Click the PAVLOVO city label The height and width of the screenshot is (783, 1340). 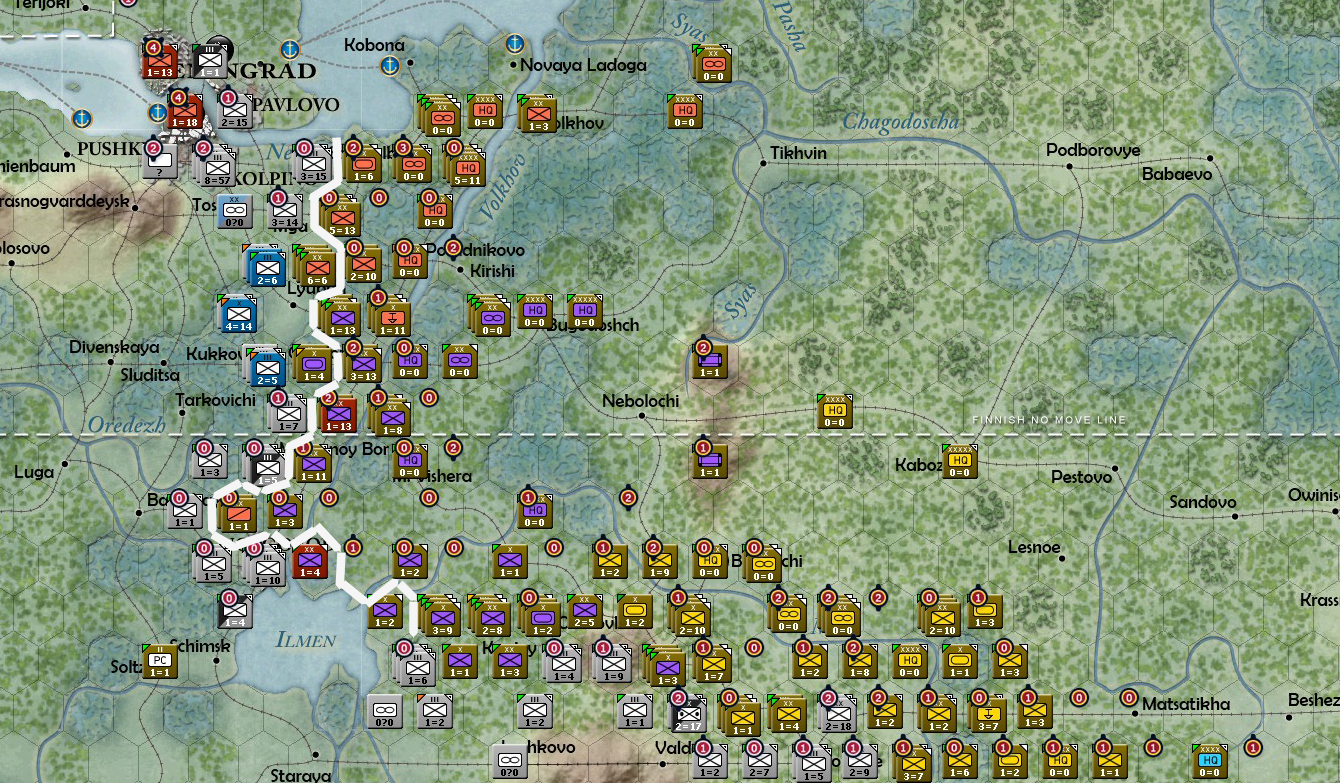(296, 104)
